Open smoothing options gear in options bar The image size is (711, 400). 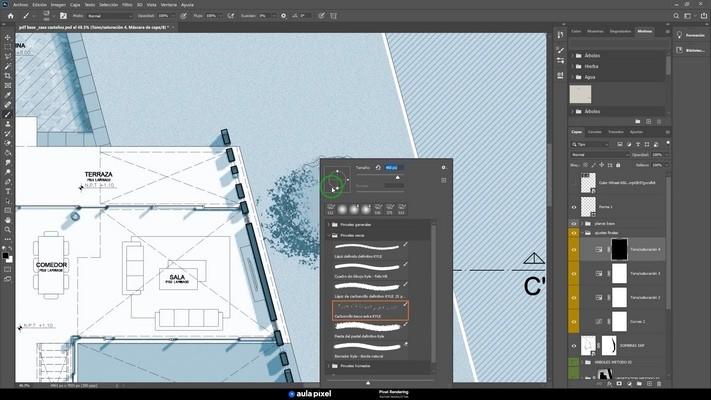coord(283,15)
